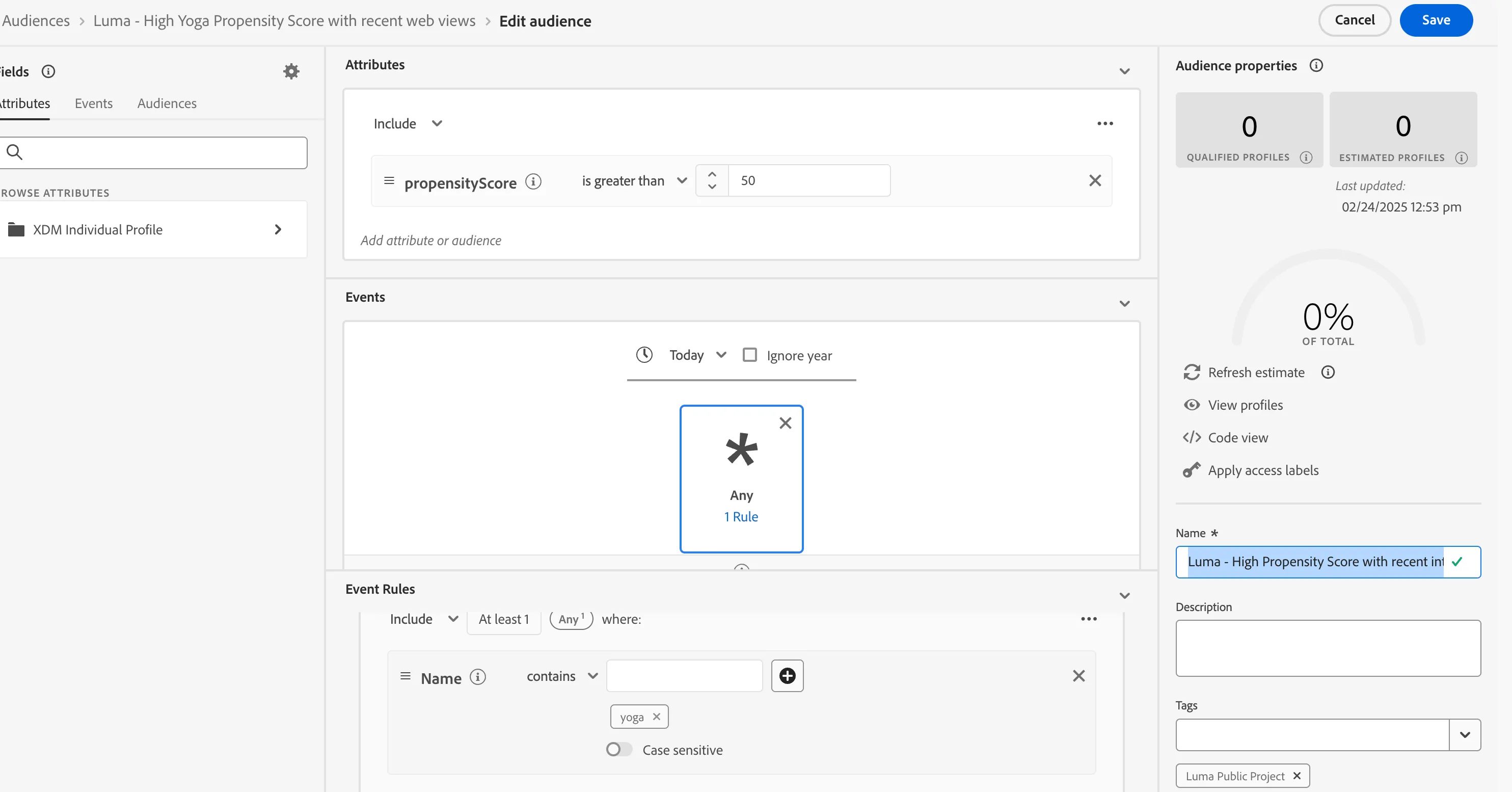Click View profiles
This screenshot has width=1512, height=792.
(1233, 406)
